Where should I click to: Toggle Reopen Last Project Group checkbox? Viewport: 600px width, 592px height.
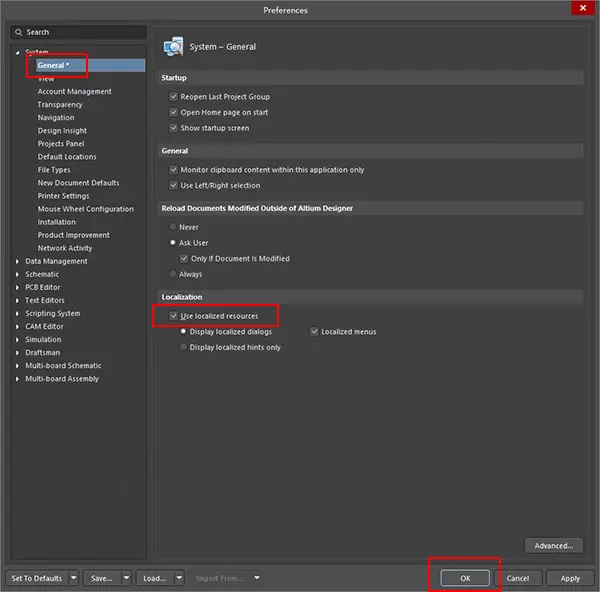tap(173, 97)
